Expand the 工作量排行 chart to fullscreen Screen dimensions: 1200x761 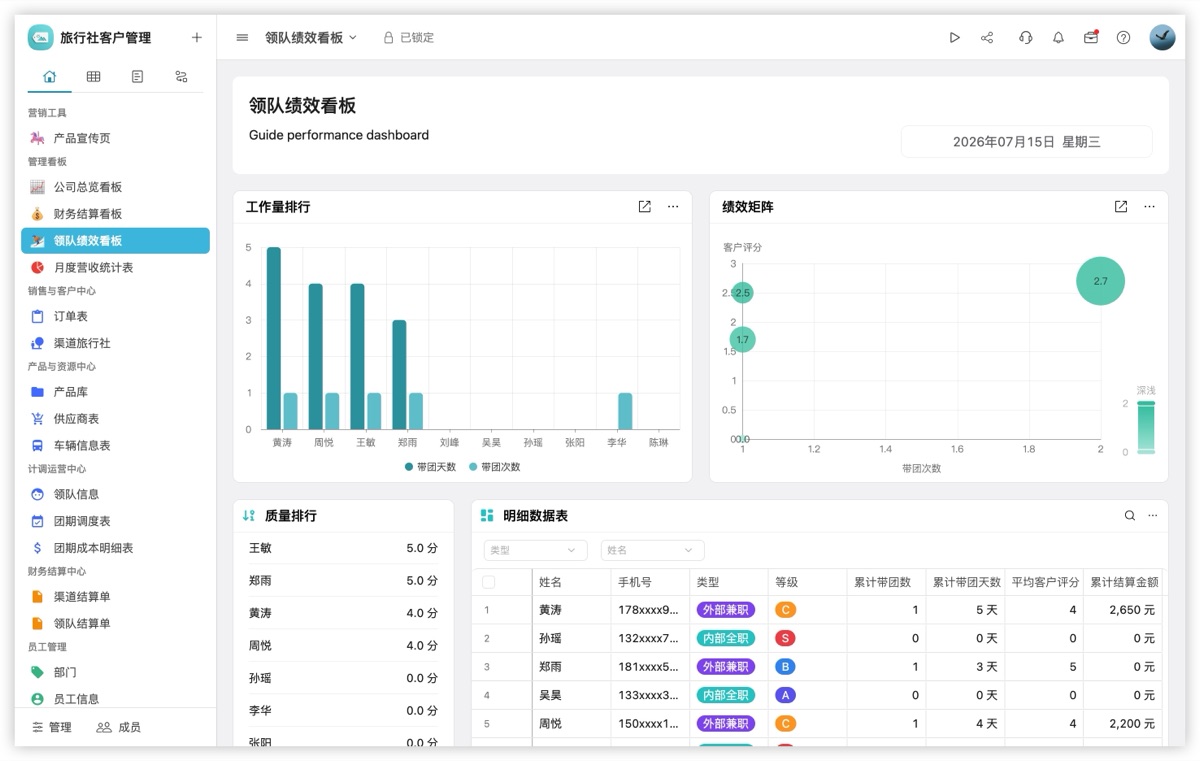644,207
